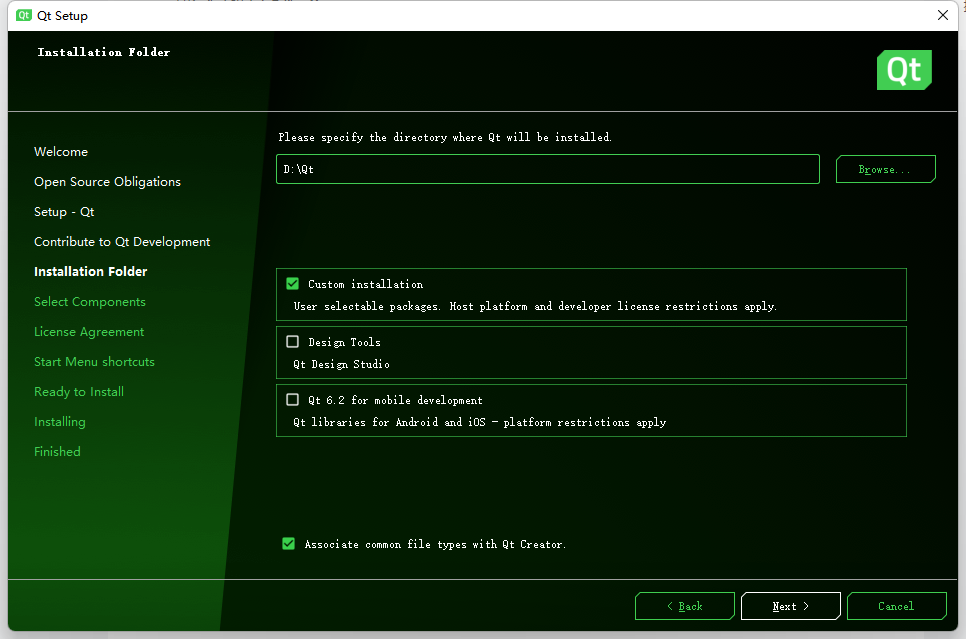Go Back to the previous page
Screen dimensions: 966x639
coord(684,606)
